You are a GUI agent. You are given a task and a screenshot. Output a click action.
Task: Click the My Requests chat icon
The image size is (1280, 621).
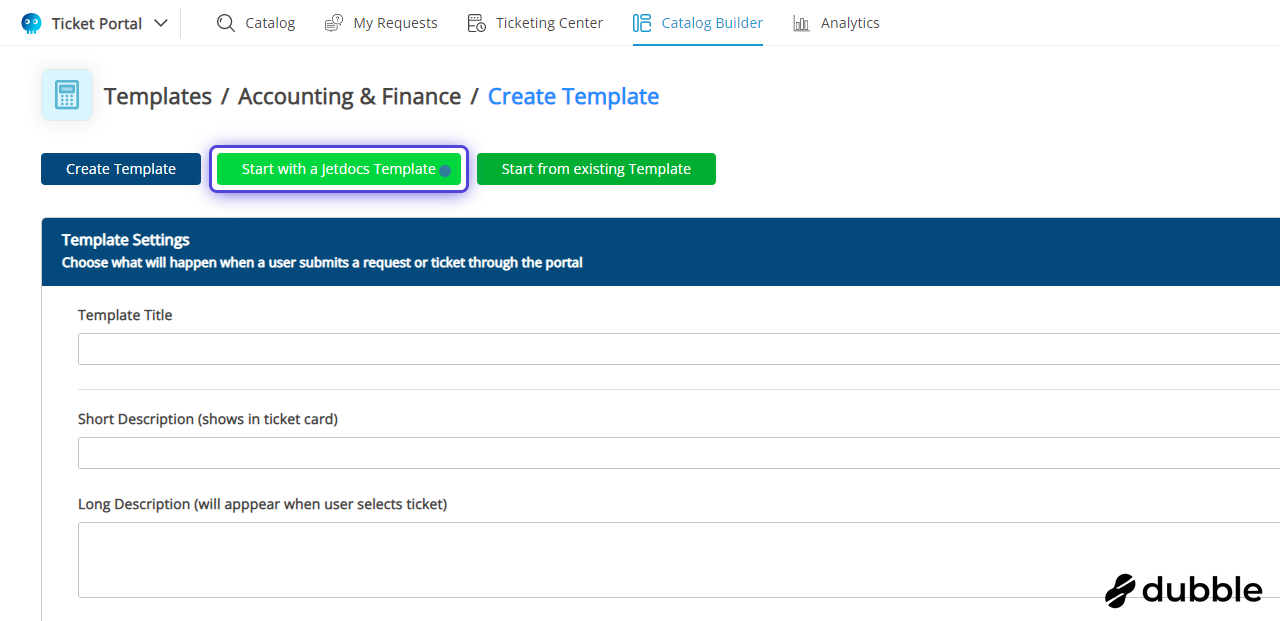pos(334,23)
